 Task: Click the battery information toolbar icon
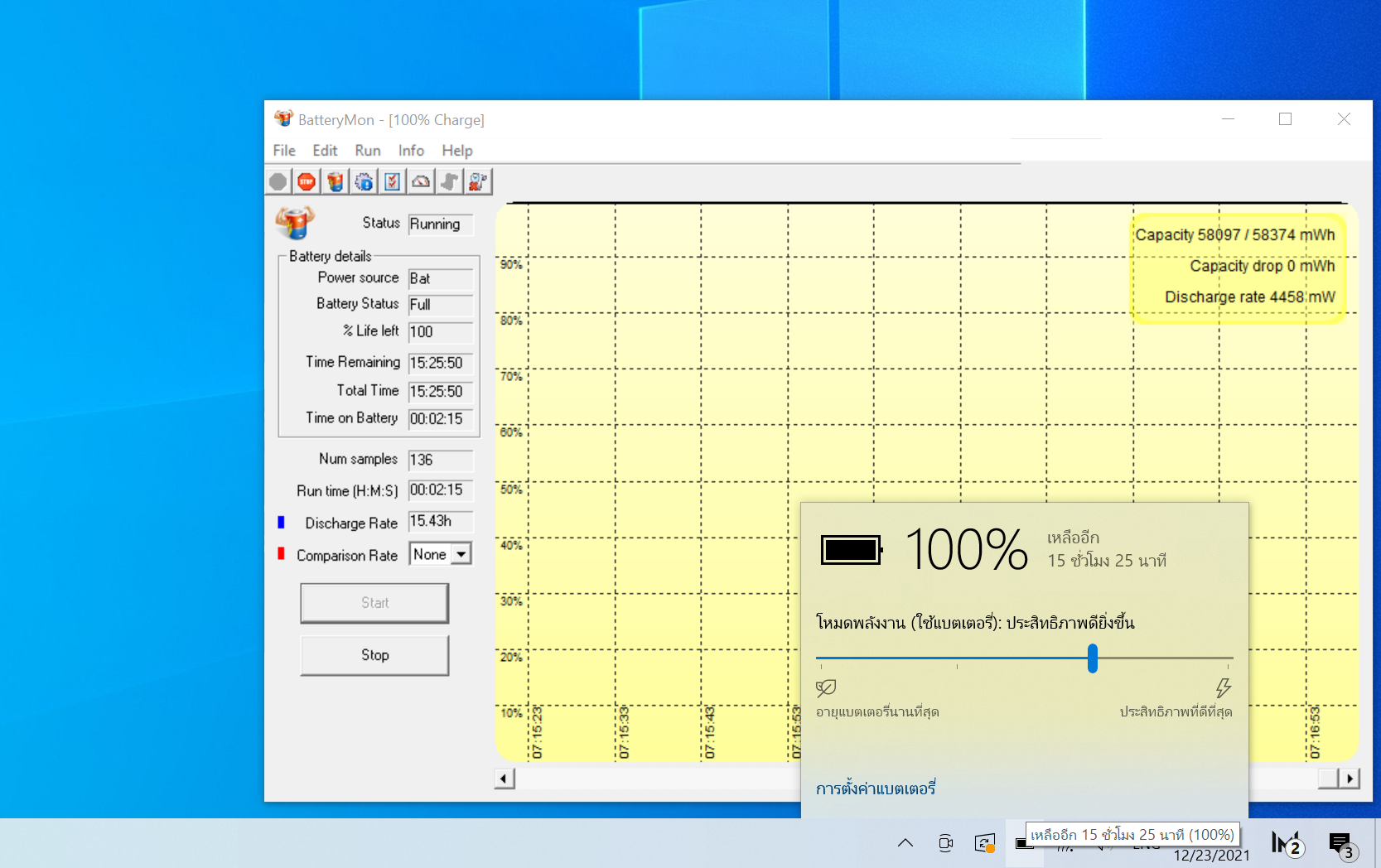(335, 181)
